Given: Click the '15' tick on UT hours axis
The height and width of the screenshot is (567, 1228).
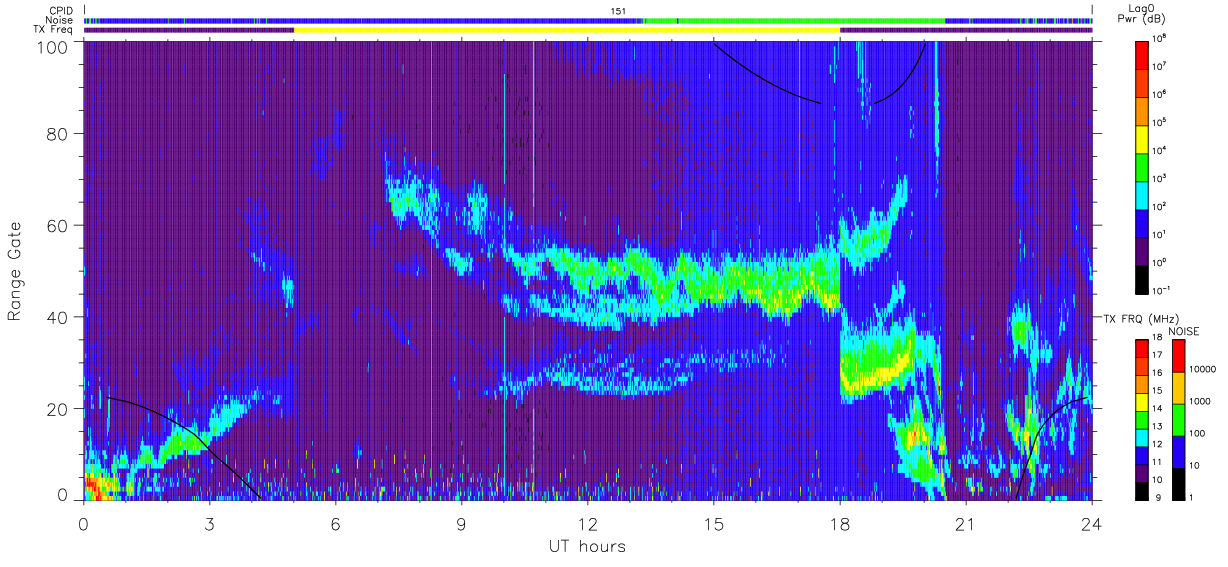Looking at the screenshot, I should click(714, 523).
